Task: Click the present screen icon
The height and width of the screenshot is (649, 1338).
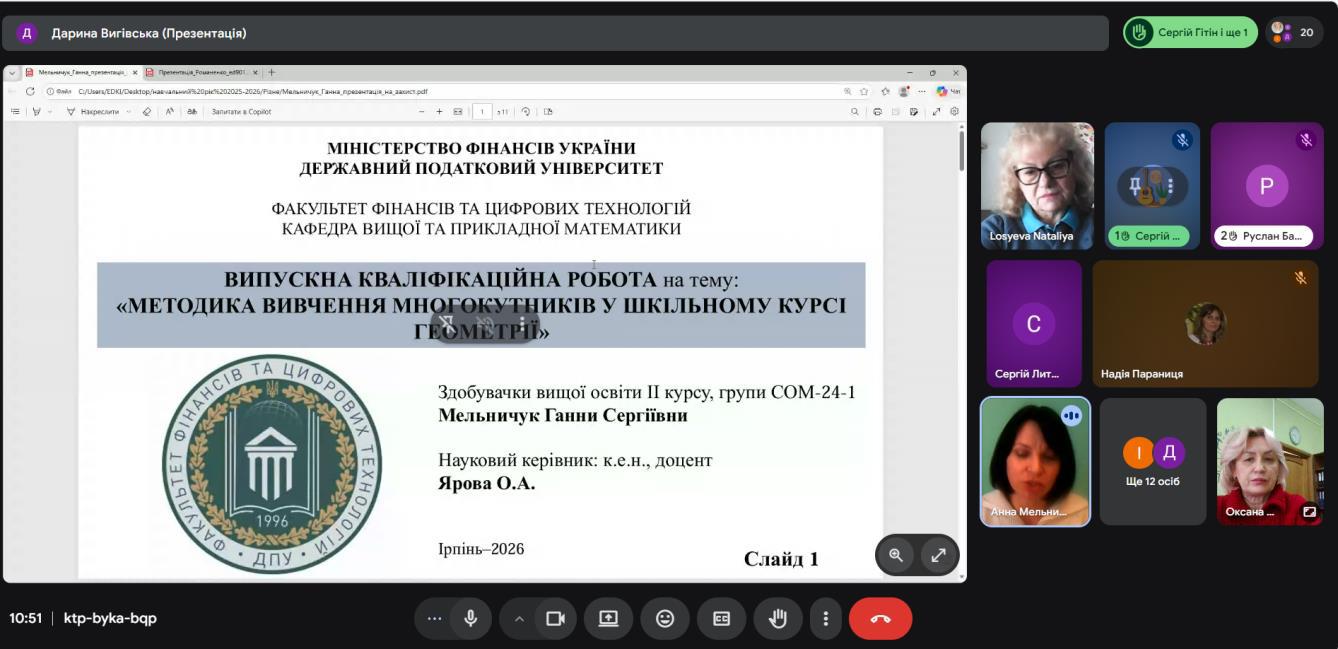Action: (x=608, y=618)
